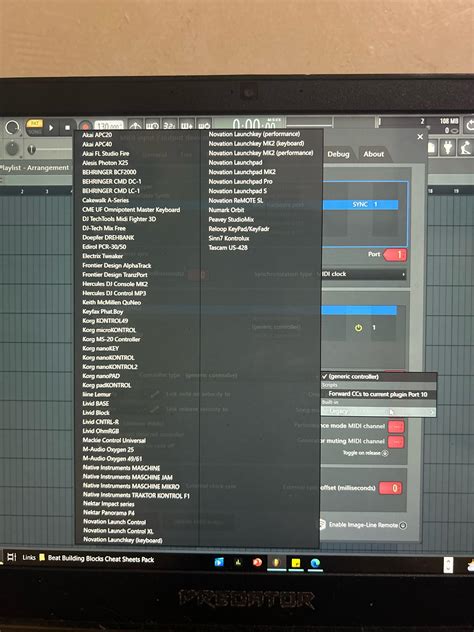Select (generic controller) in controller type menu
Screen dimensions: 474x632
(x=378, y=376)
